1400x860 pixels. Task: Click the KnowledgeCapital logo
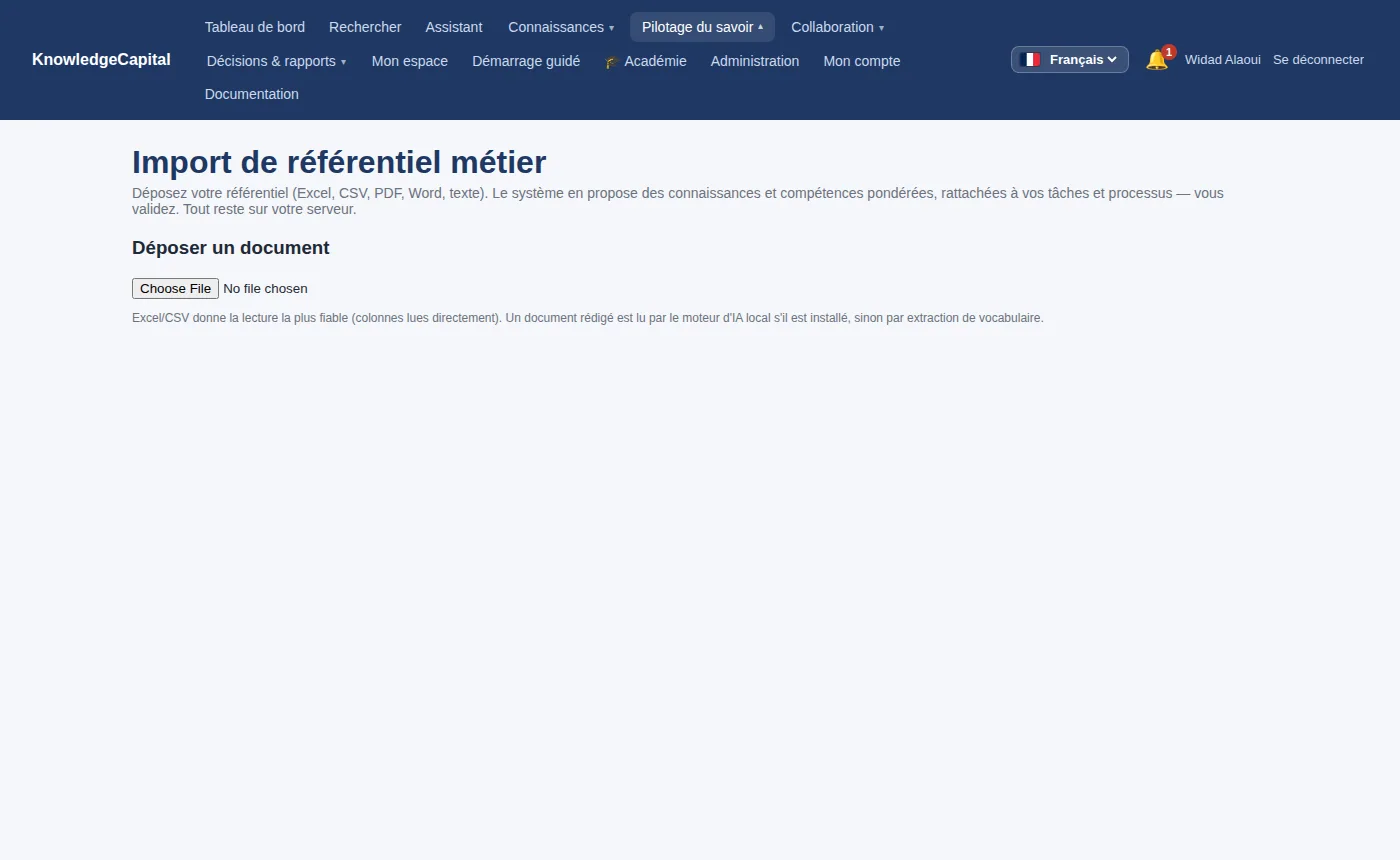coord(101,60)
